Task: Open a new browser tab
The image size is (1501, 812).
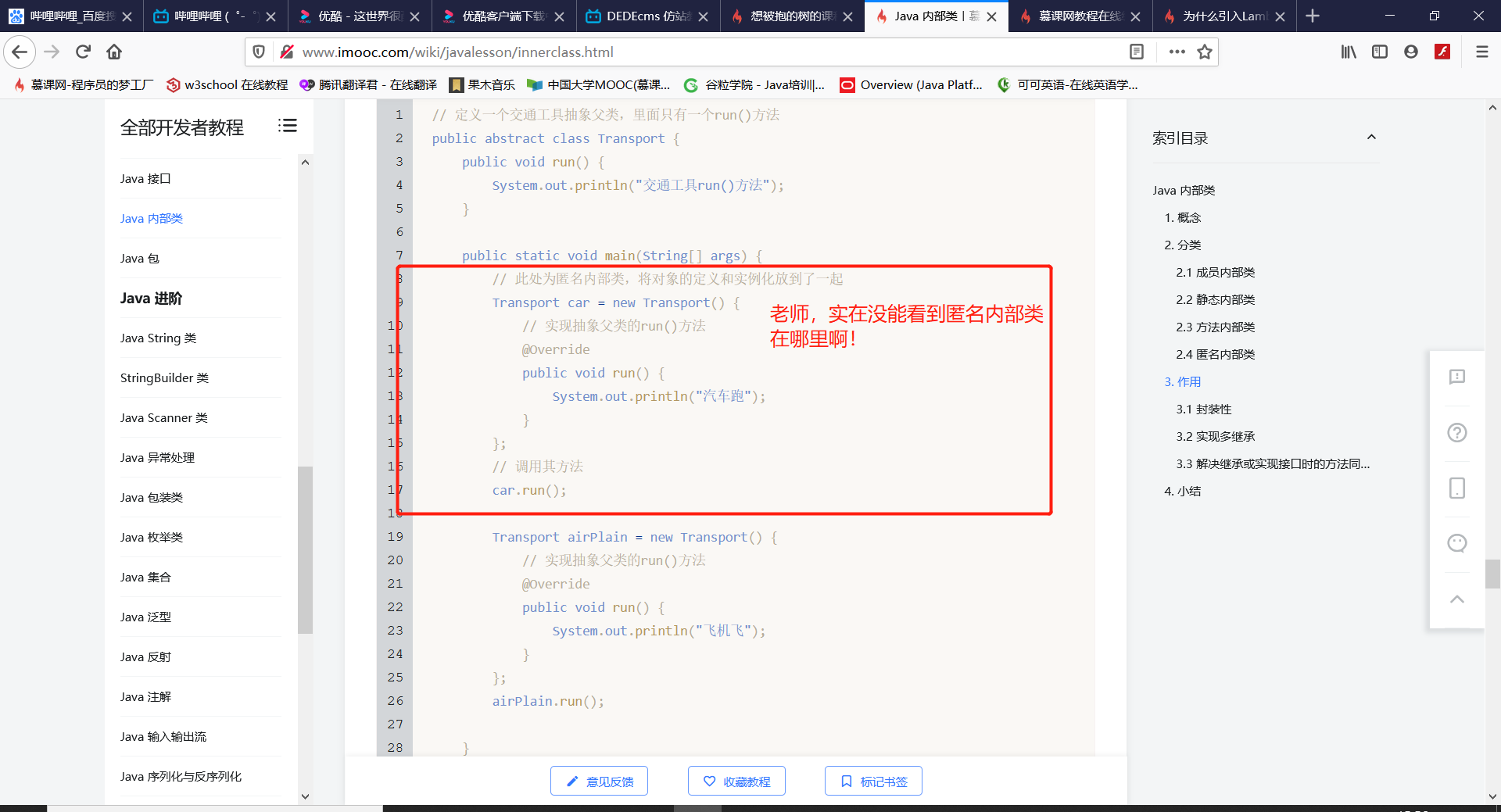Action: click(x=1313, y=16)
